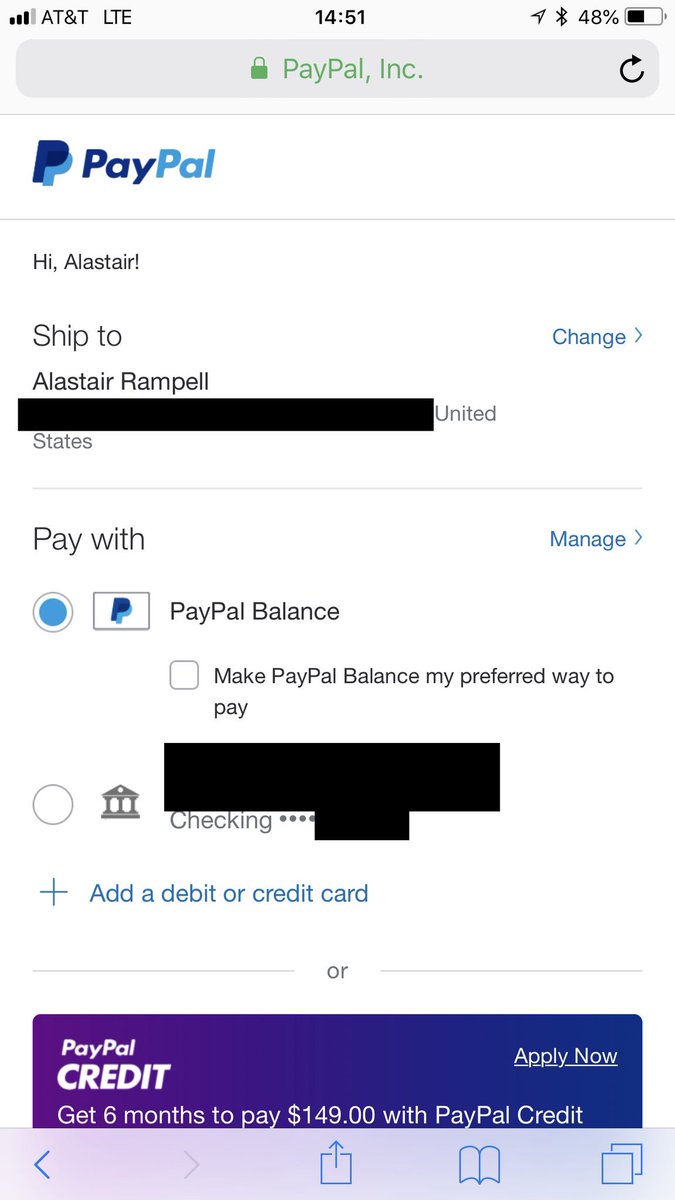This screenshot has height=1200, width=675.
Task: Tap Safari back arrow
Action: (42, 1164)
